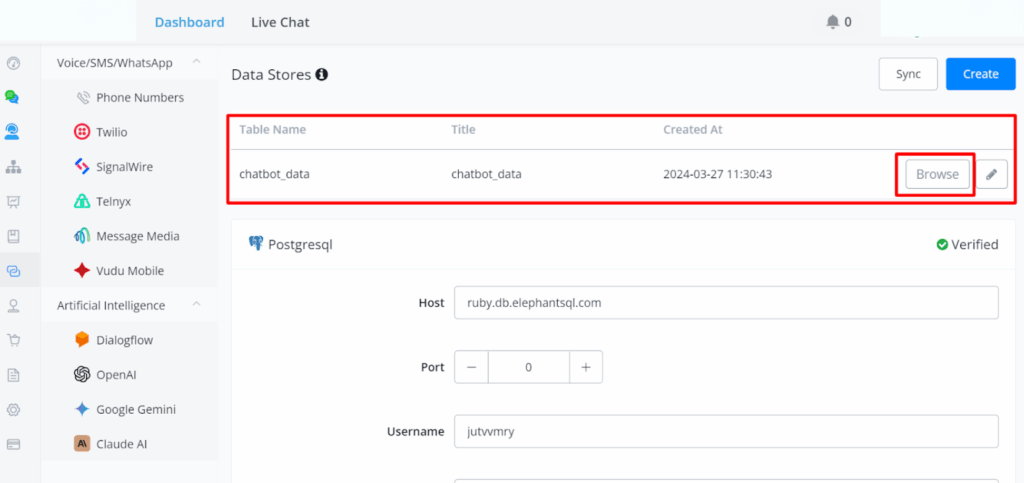Open Twilio integration from sidebar
Viewport: 1024px width, 483px height.
tap(111, 132)
